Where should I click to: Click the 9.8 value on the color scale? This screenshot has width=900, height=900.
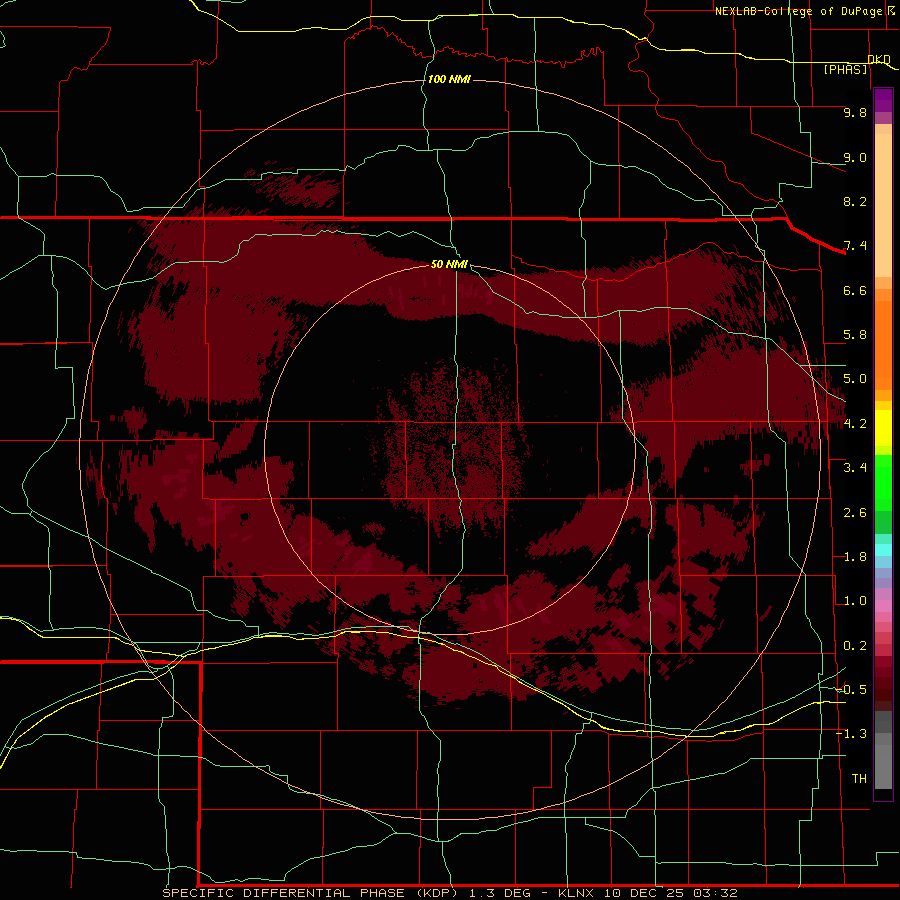855,112
